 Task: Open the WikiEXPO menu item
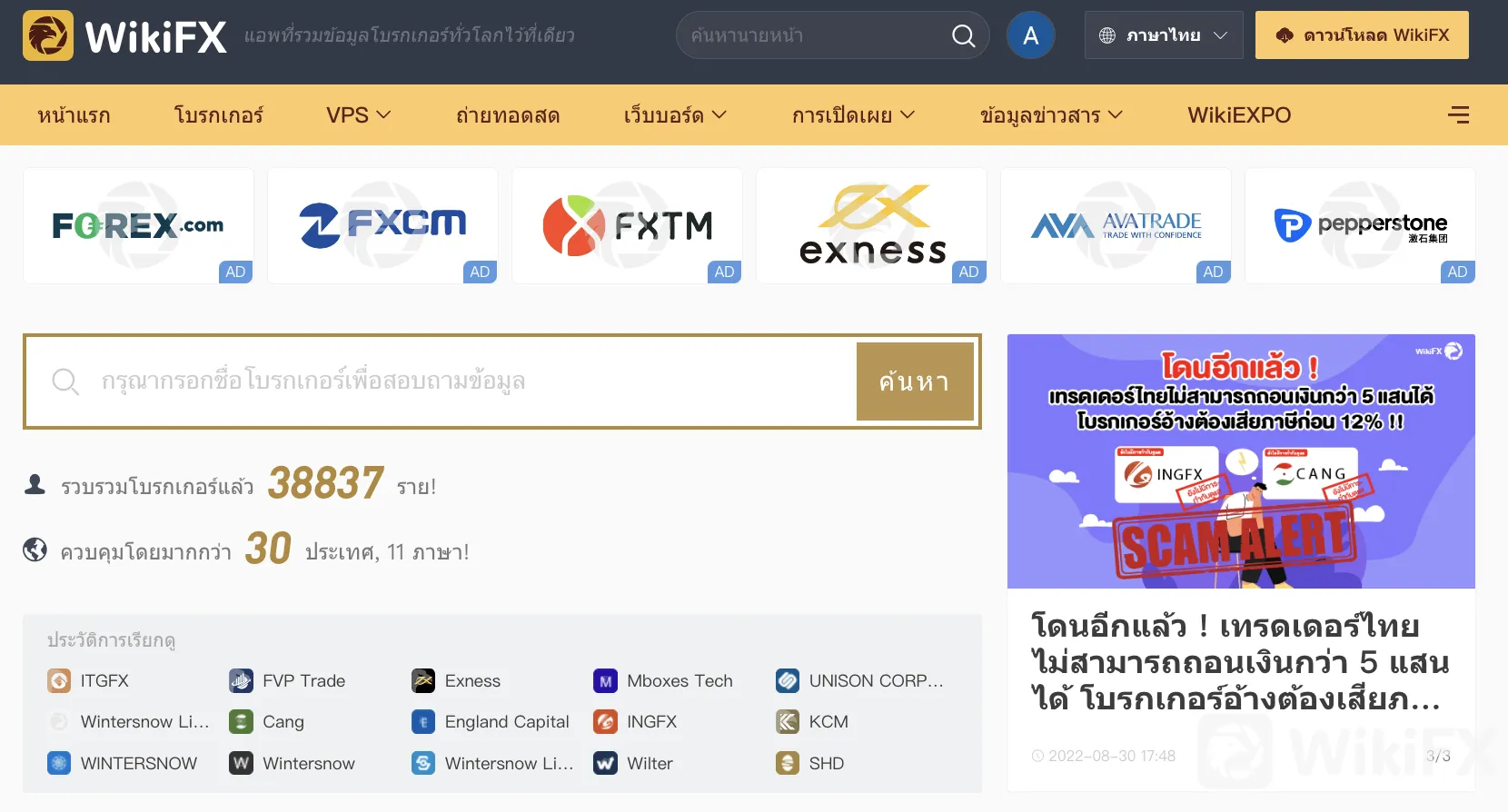1239,115
